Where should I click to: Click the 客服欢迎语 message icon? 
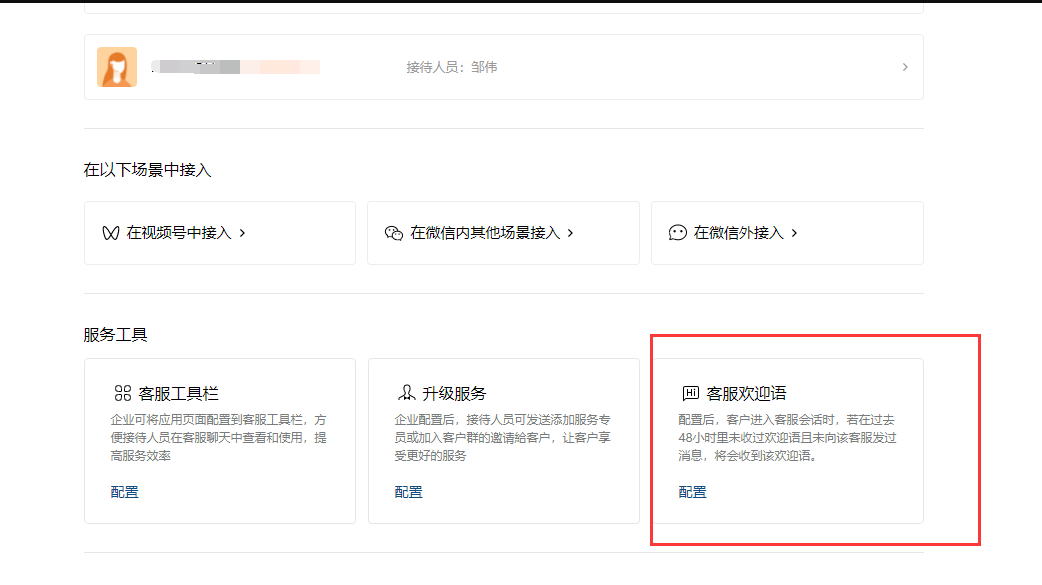pos(690,393)
